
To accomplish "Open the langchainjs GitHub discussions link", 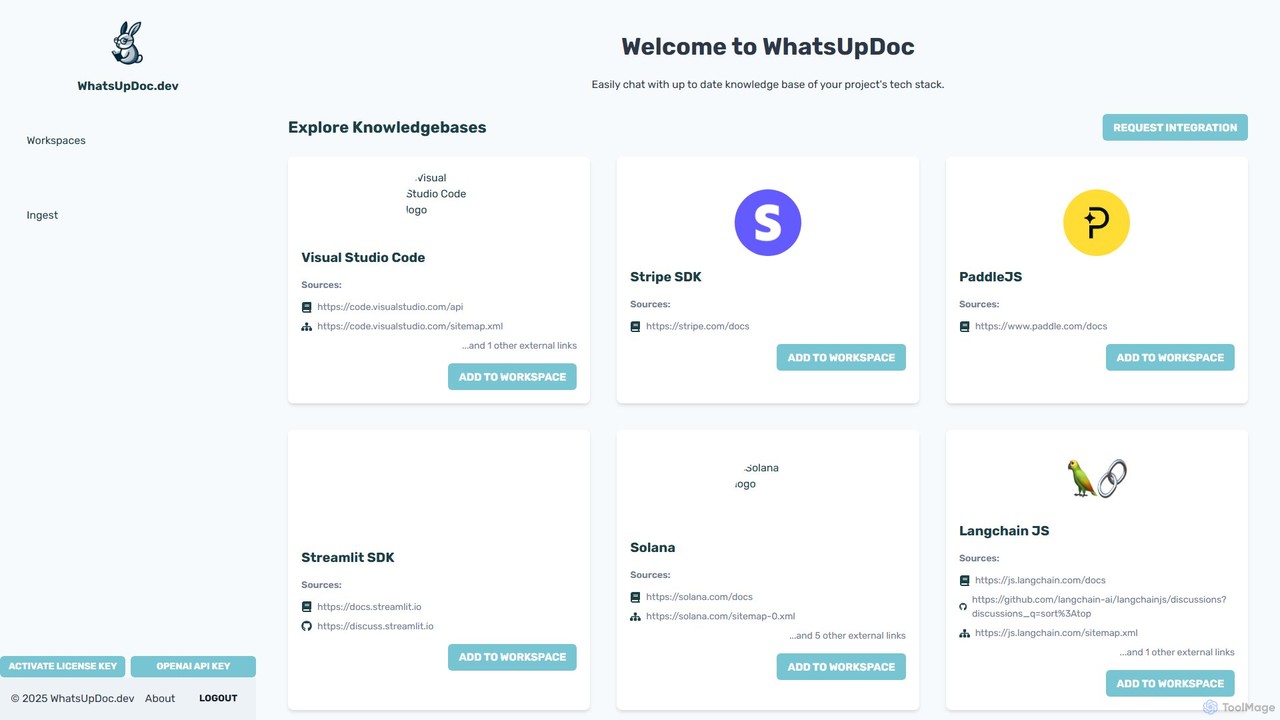I will click(x=1099, y=606).
